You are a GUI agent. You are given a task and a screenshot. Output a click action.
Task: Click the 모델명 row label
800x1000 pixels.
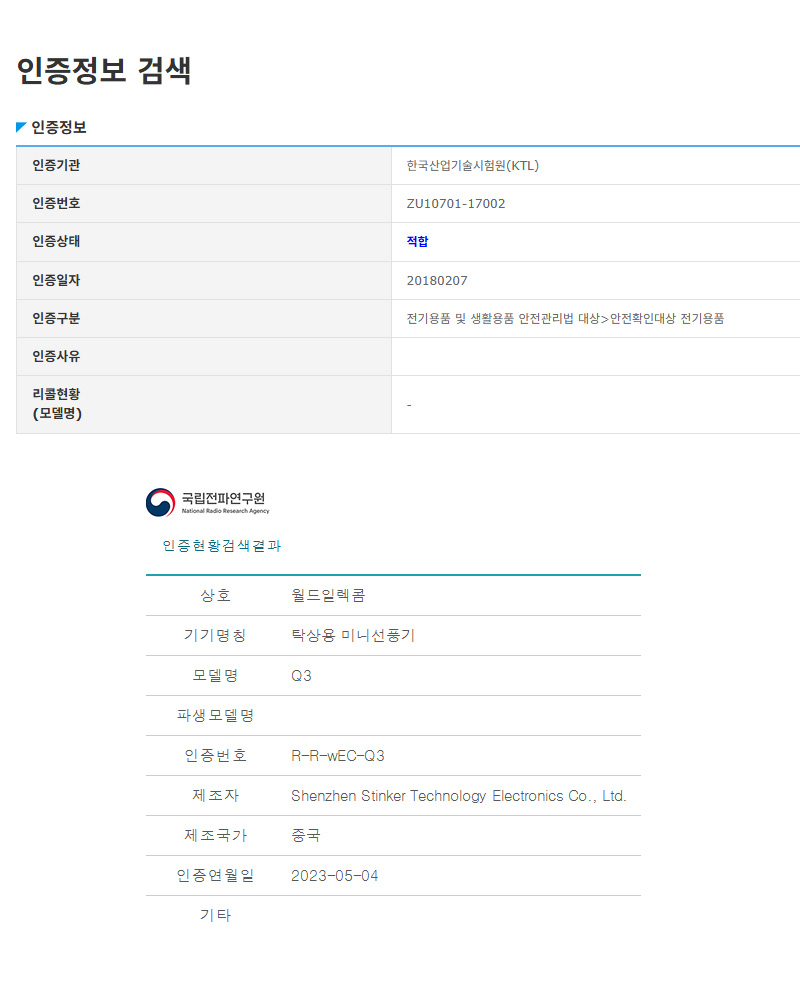click(215, 676)
